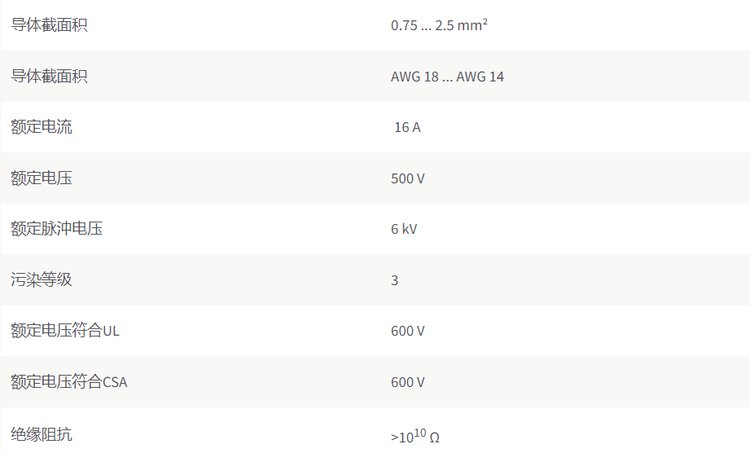
Task: Click the 额定电压 row label
Action: [x=41, y=178]
